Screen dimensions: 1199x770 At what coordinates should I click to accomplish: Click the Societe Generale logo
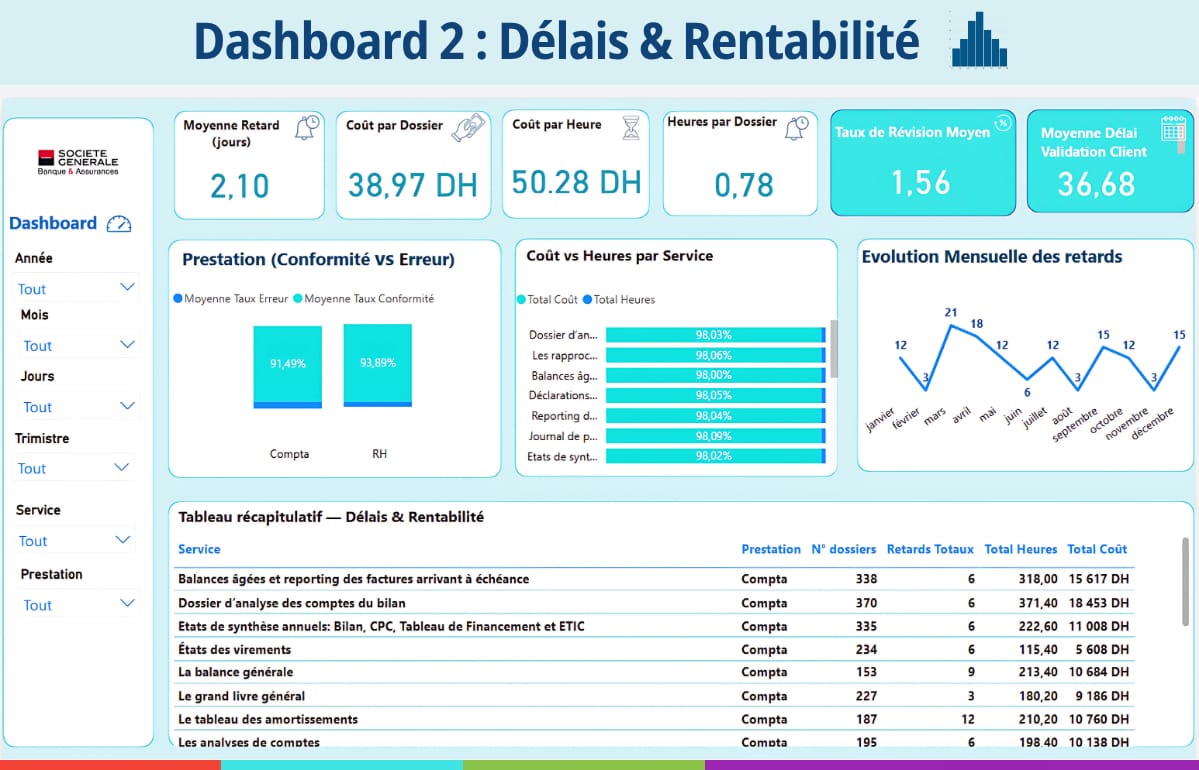pyautogui.click(x=78, y=162)
